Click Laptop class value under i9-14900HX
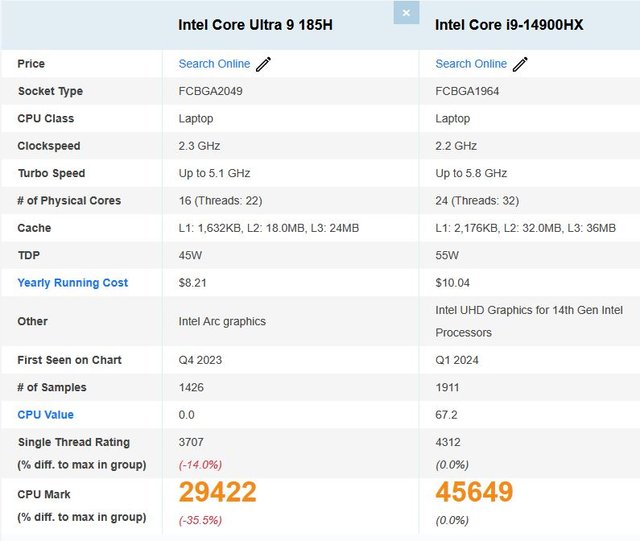 pyautogui.click(x=452, y=118)
